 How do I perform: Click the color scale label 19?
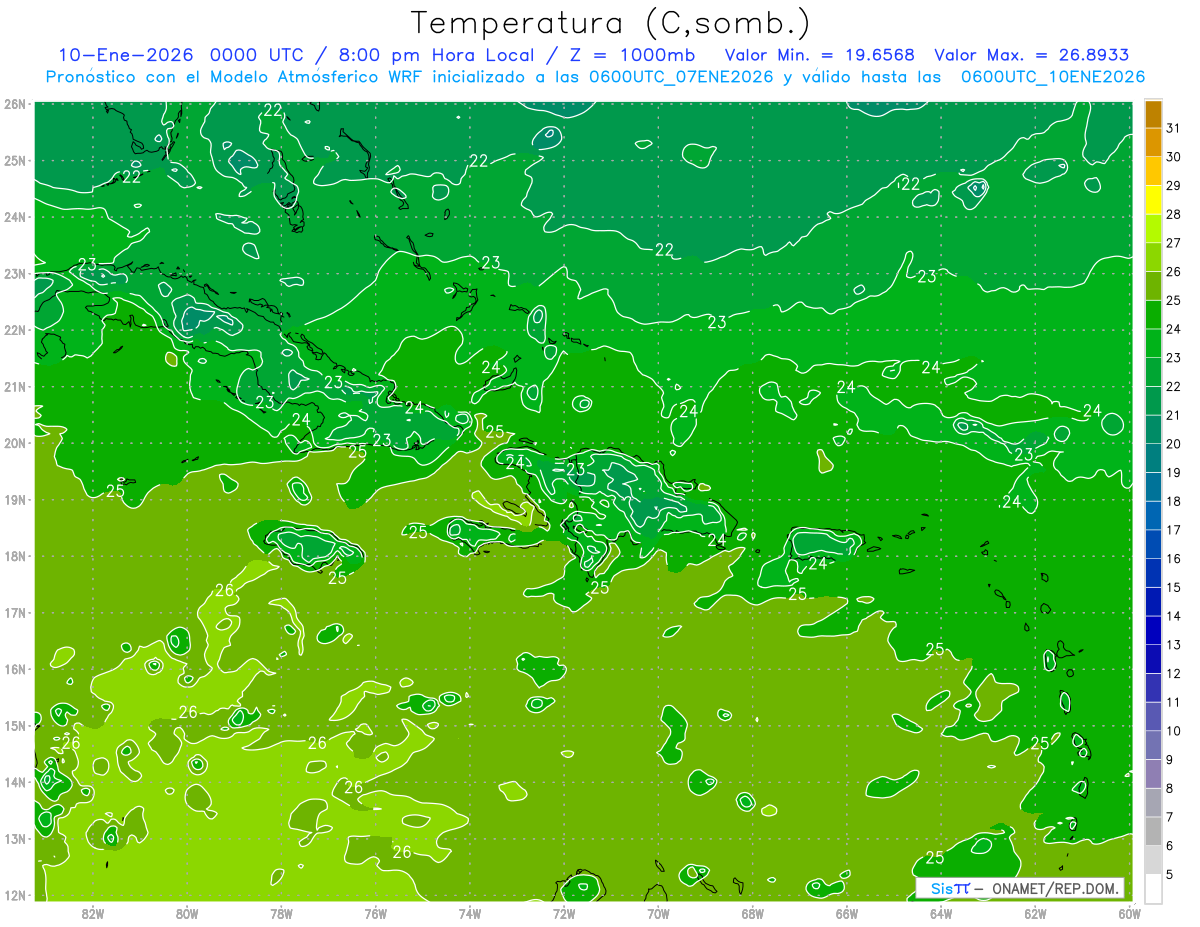(x=1173, y=472)
